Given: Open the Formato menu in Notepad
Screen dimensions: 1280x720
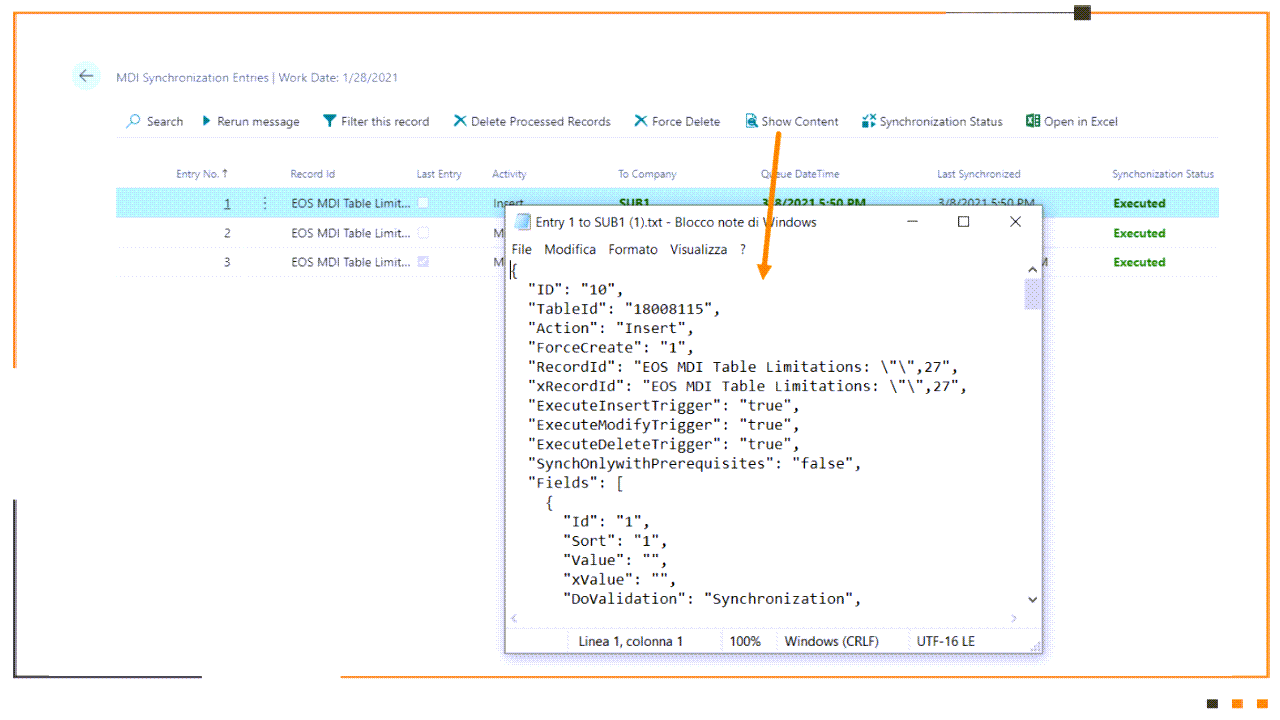Looking at the screenshot, I should (x=633, y=249).
